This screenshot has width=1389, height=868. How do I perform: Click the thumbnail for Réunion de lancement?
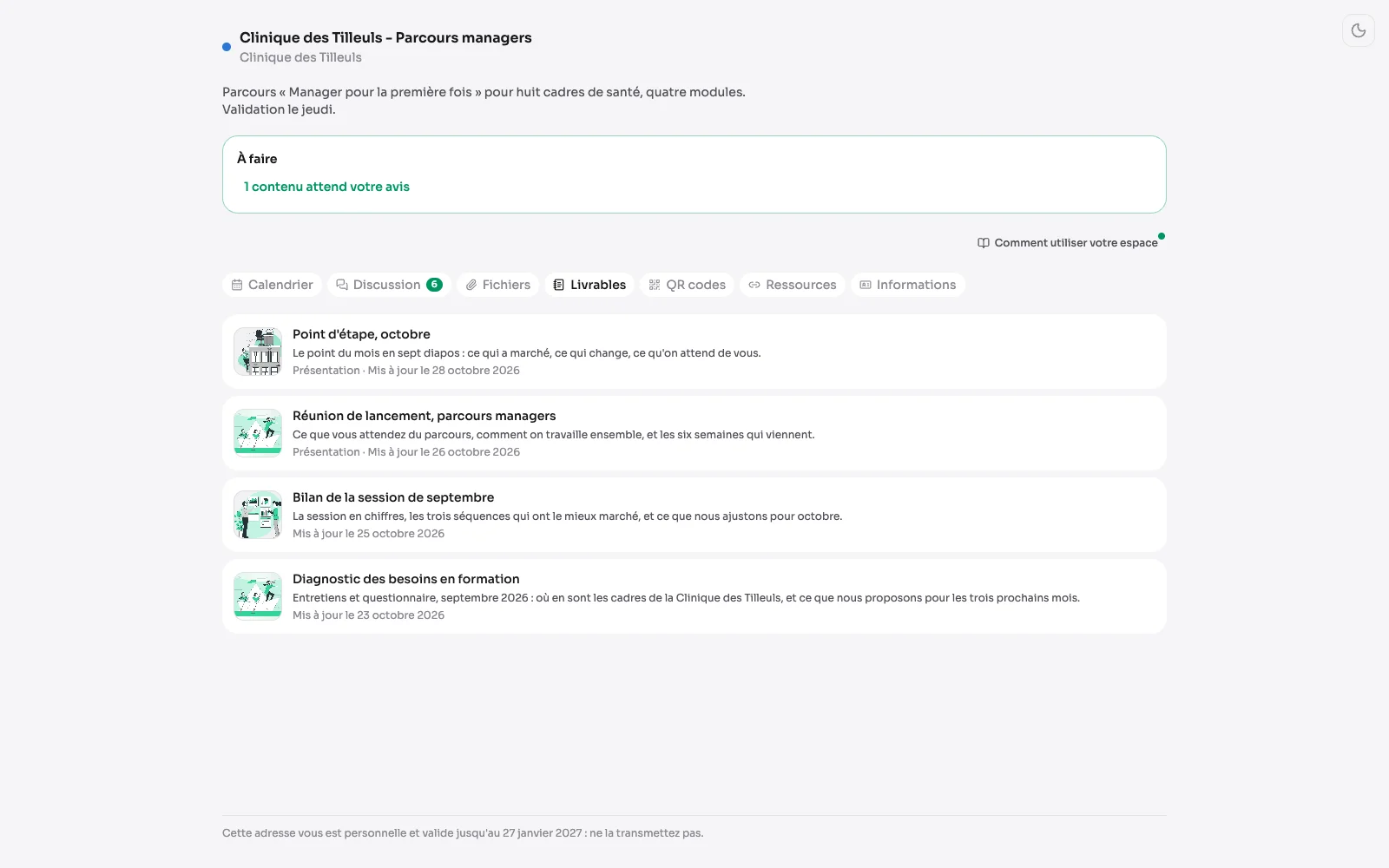tap(258, 433)
